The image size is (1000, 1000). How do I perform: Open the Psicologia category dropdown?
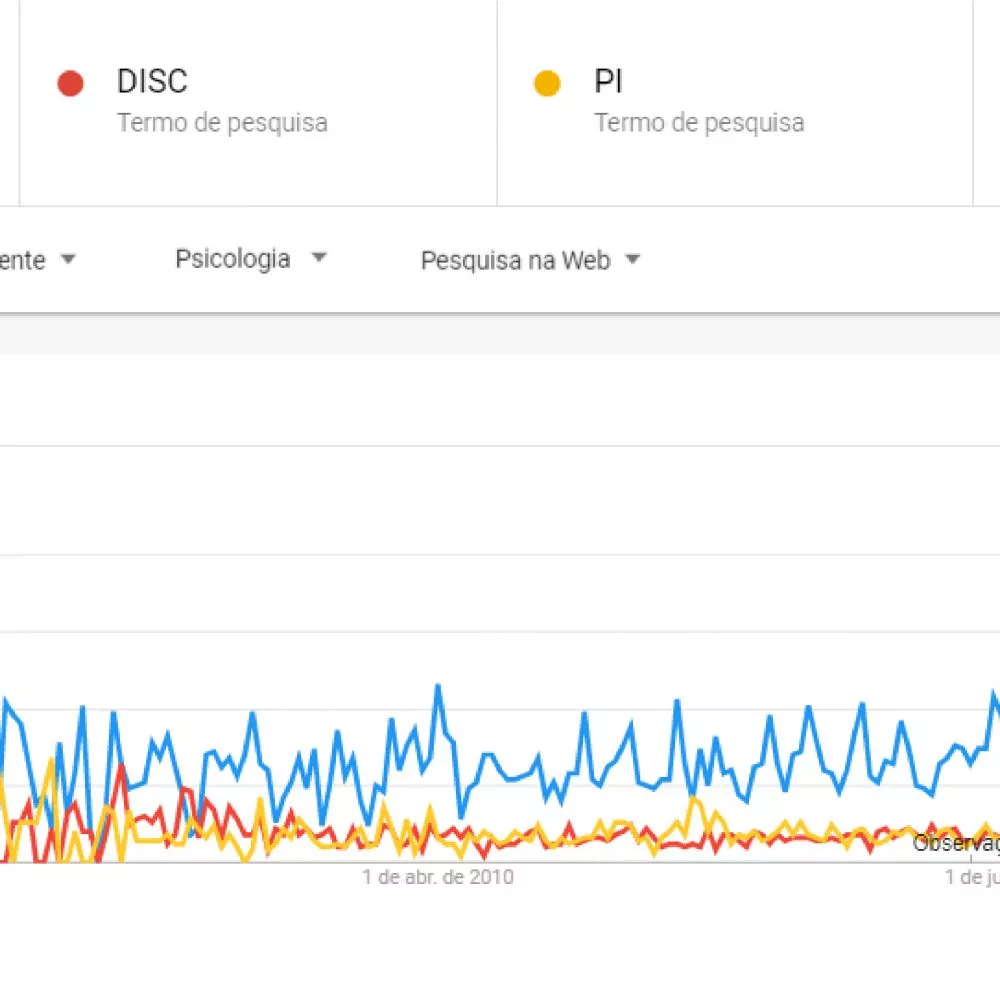[x=251, y=259]
